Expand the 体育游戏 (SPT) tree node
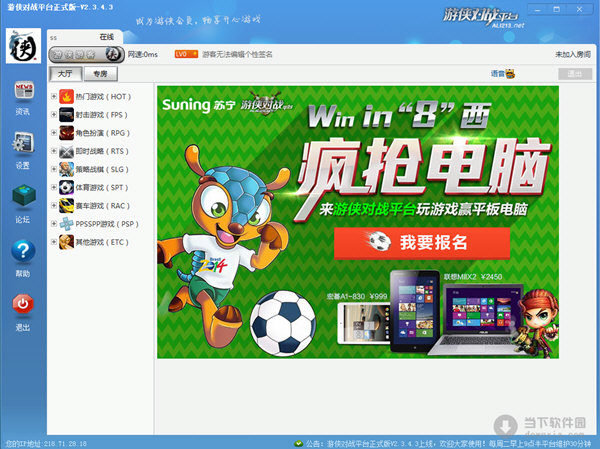Screen dimensions: 600x449 (54, 187)
